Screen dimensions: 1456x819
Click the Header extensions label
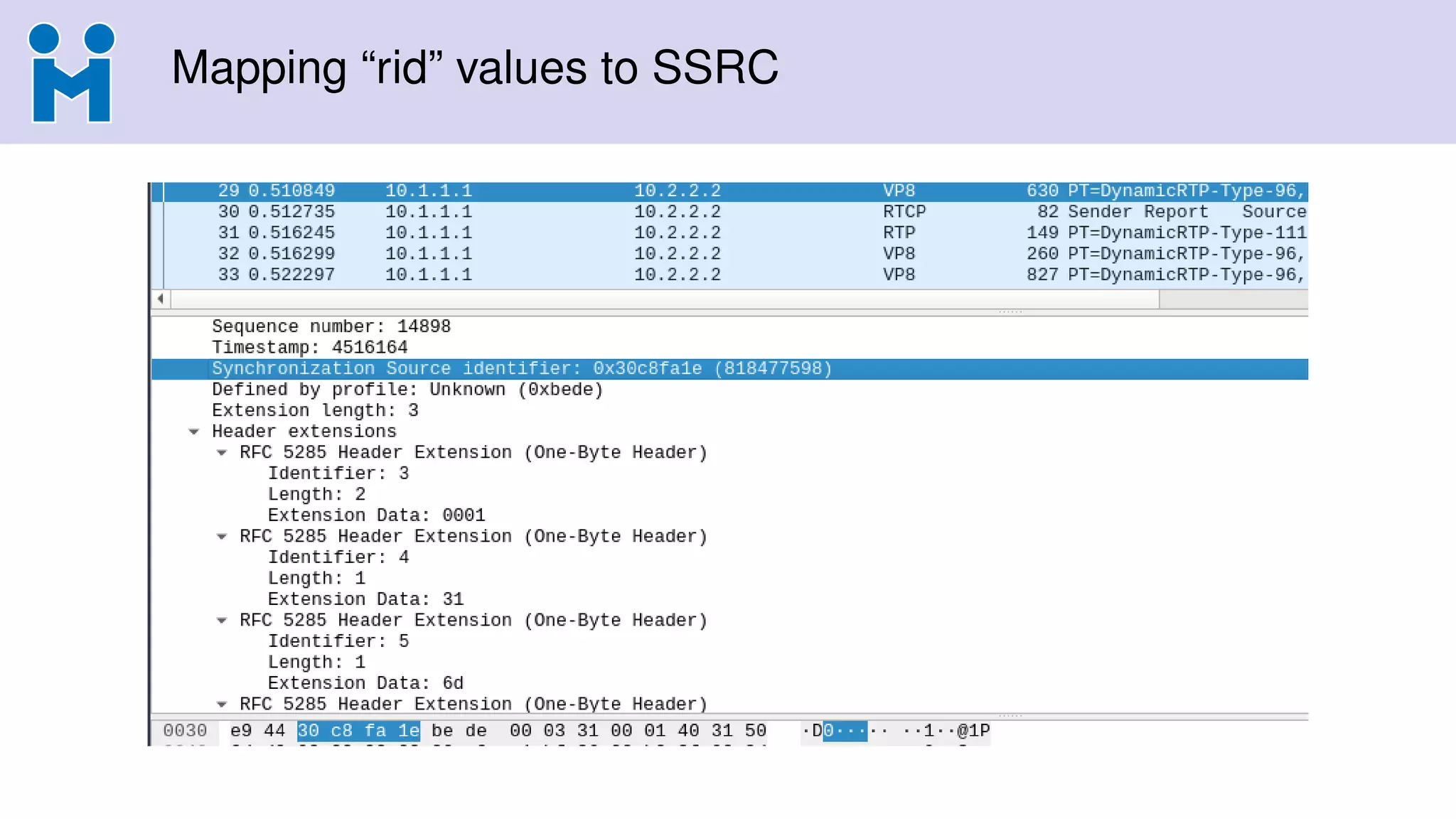click(x=304, y=432)
